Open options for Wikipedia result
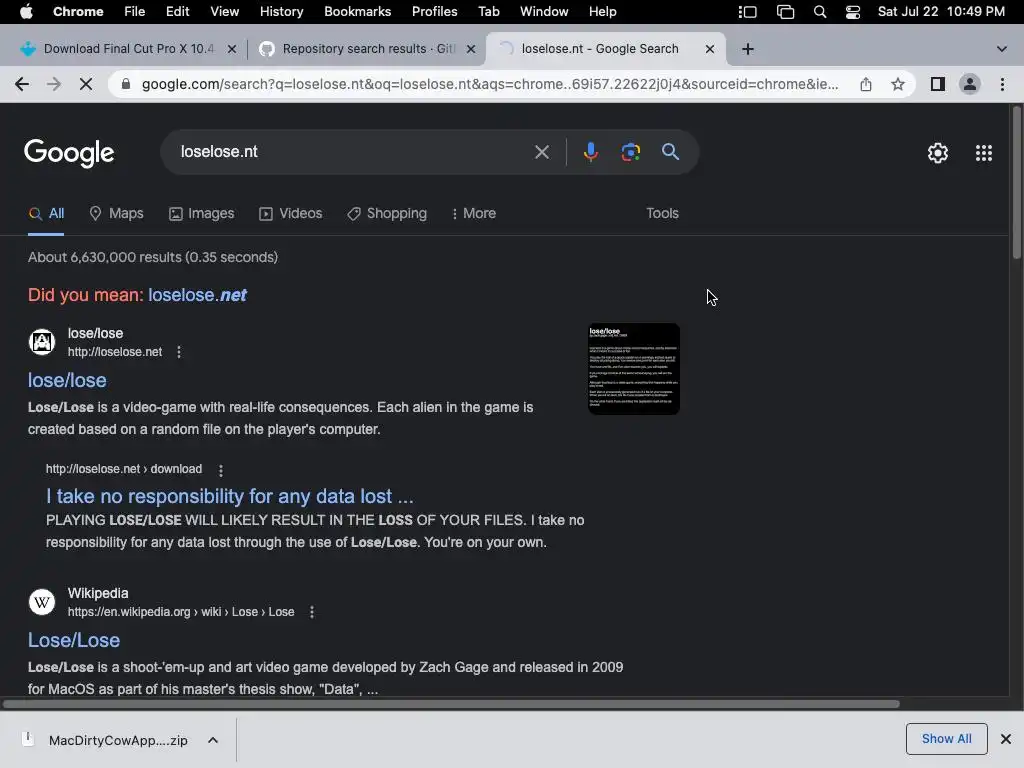Viewport: 1024px width, 768px height. pyautogui.click(x=312, y=612)
